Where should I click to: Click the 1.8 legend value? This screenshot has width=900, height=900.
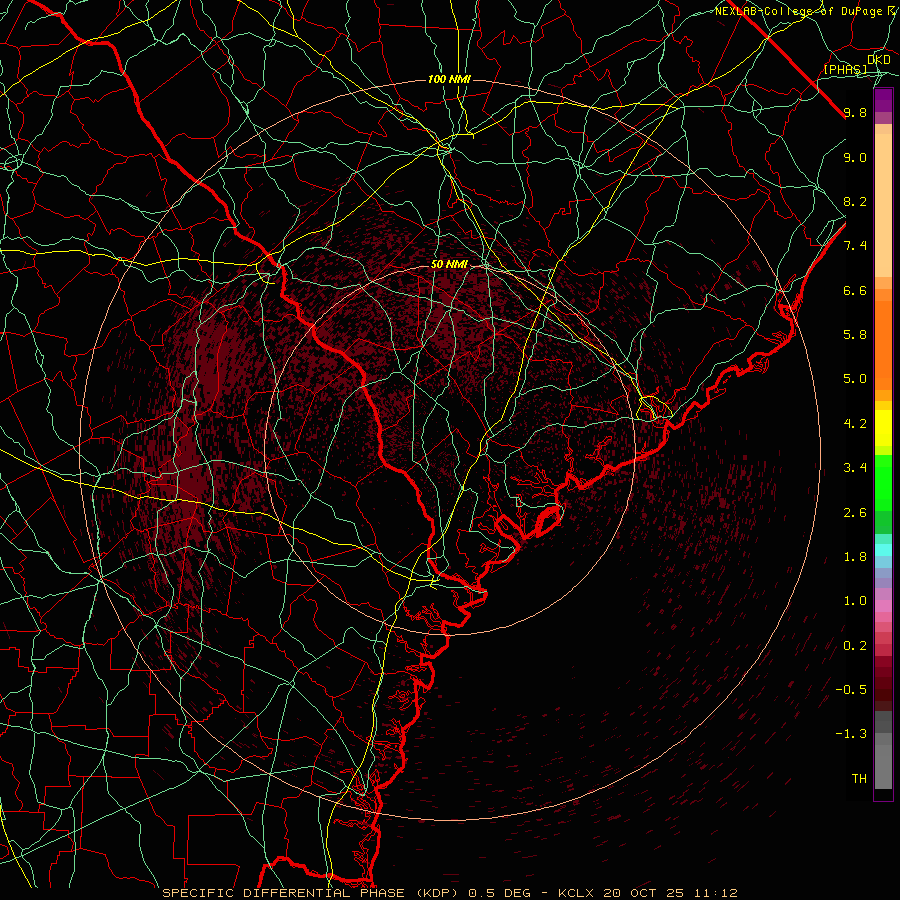[x=855, y=557]
